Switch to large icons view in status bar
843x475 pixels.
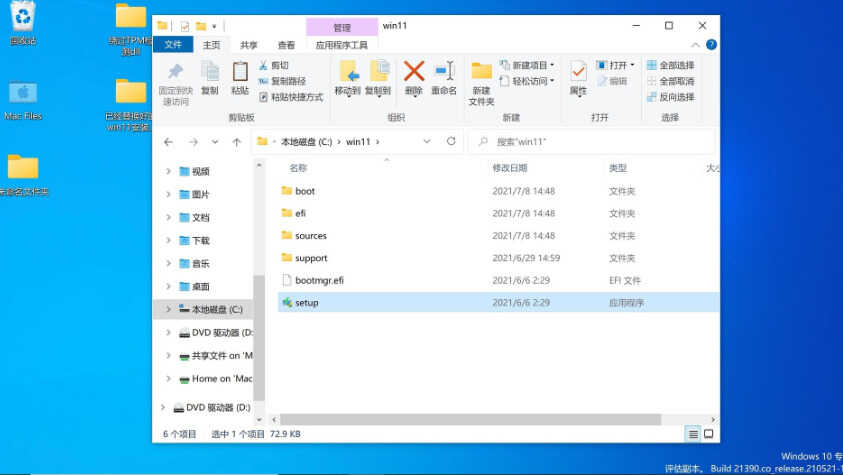tap(709, 434)
